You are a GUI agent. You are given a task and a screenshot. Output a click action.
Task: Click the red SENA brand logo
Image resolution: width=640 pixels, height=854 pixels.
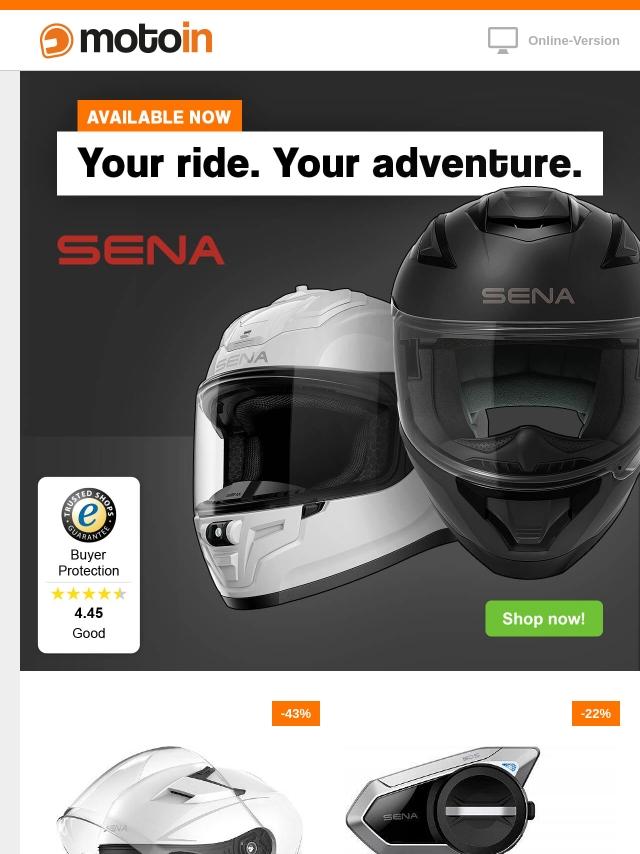click(x=141, y=250)
